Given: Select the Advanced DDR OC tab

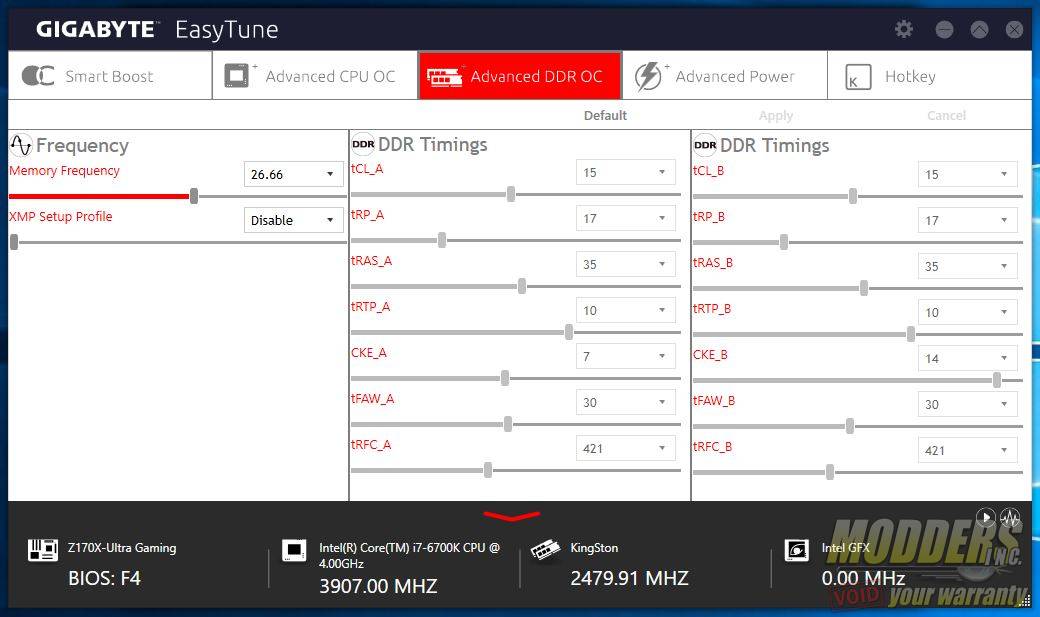Looking at the screenshot, I should coord(520,76).
